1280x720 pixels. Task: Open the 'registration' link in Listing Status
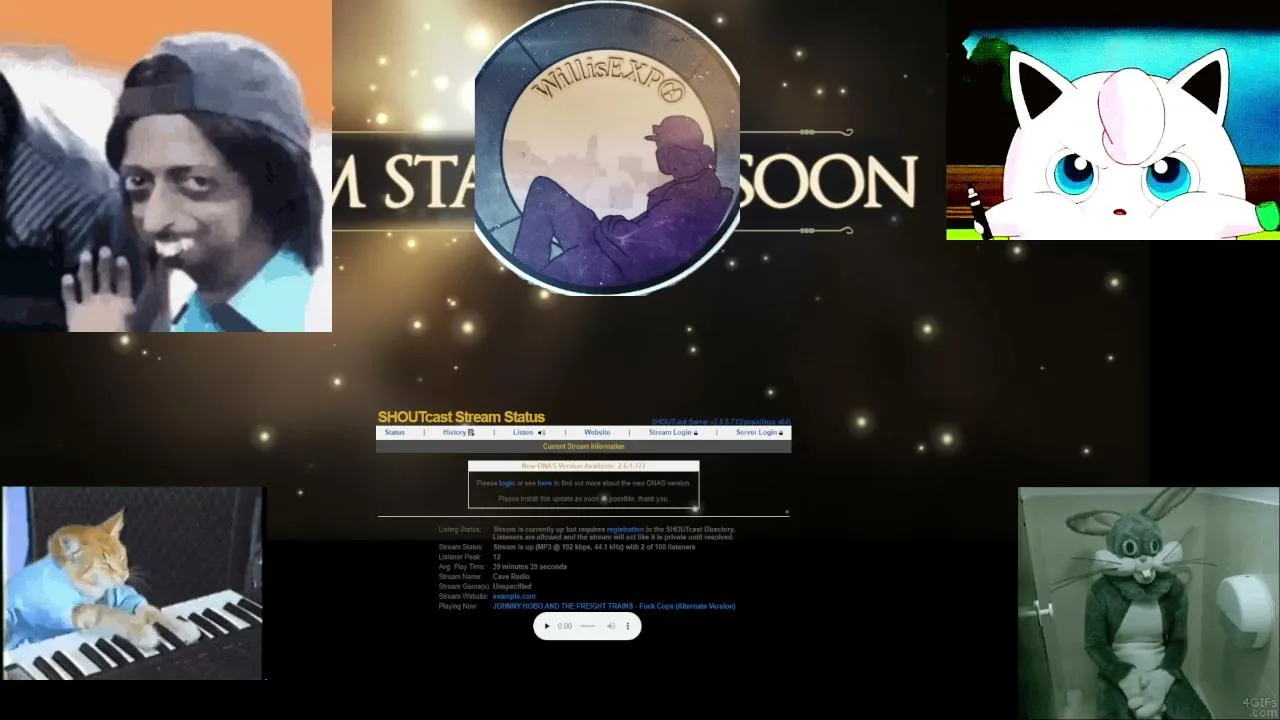tap(625, 529)
